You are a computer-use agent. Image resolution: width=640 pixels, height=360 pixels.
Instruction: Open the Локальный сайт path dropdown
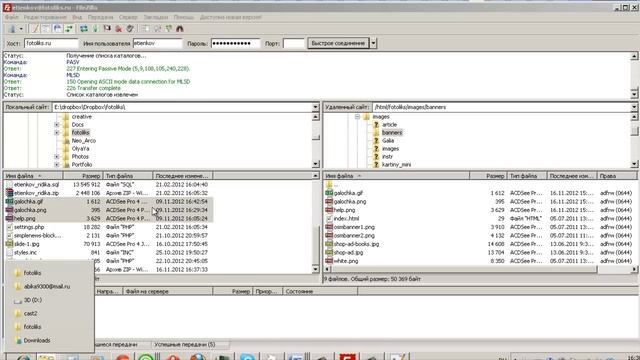pyautogui.click(x=316, y=107)
